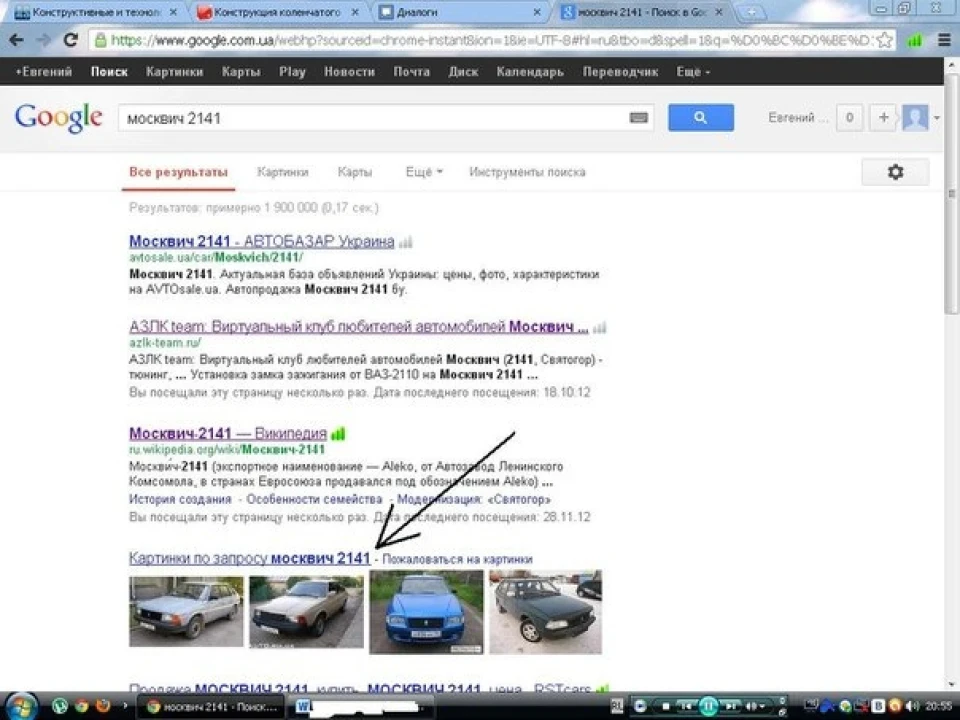
Task: Open «Картинки» in top black bar
Action: pos(174,72)
